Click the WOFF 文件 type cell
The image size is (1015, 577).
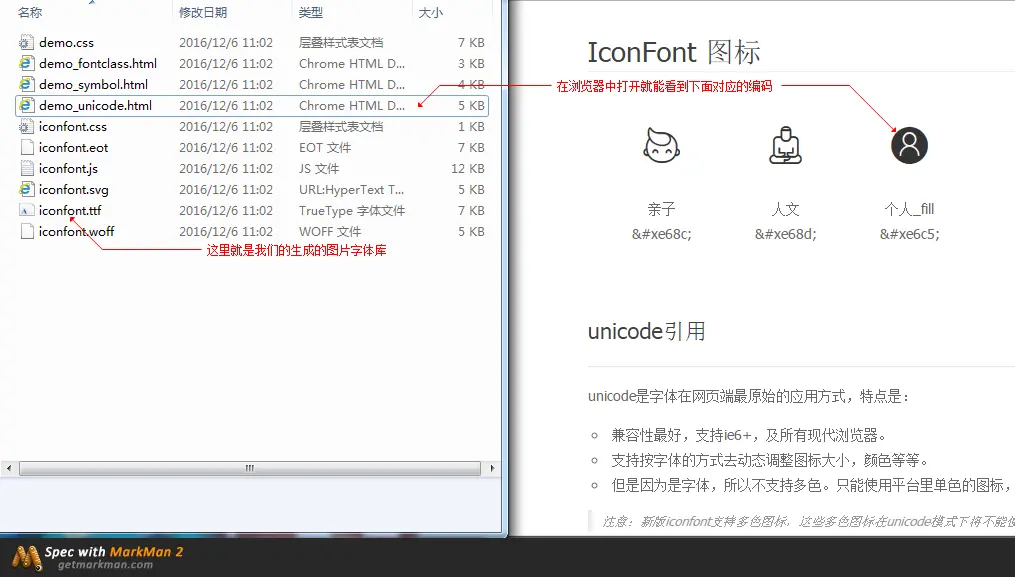coord(329,232)
